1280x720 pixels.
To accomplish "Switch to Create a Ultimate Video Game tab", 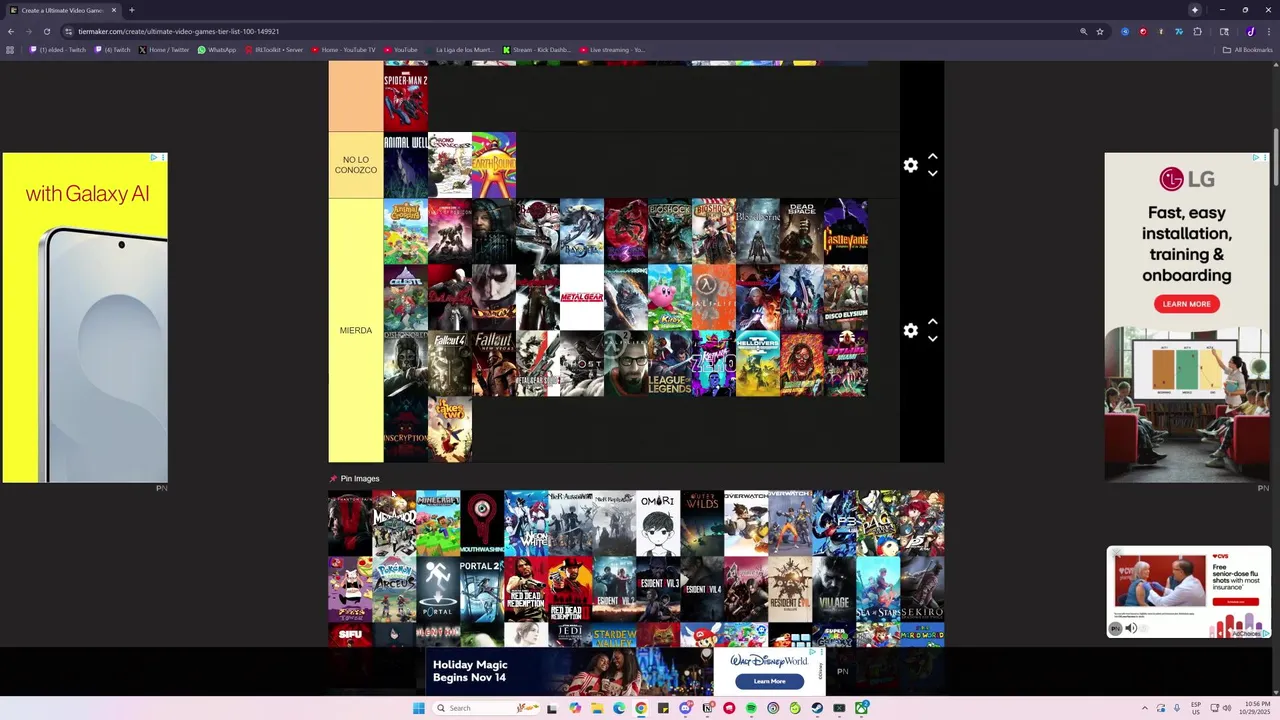I will 62,10.
